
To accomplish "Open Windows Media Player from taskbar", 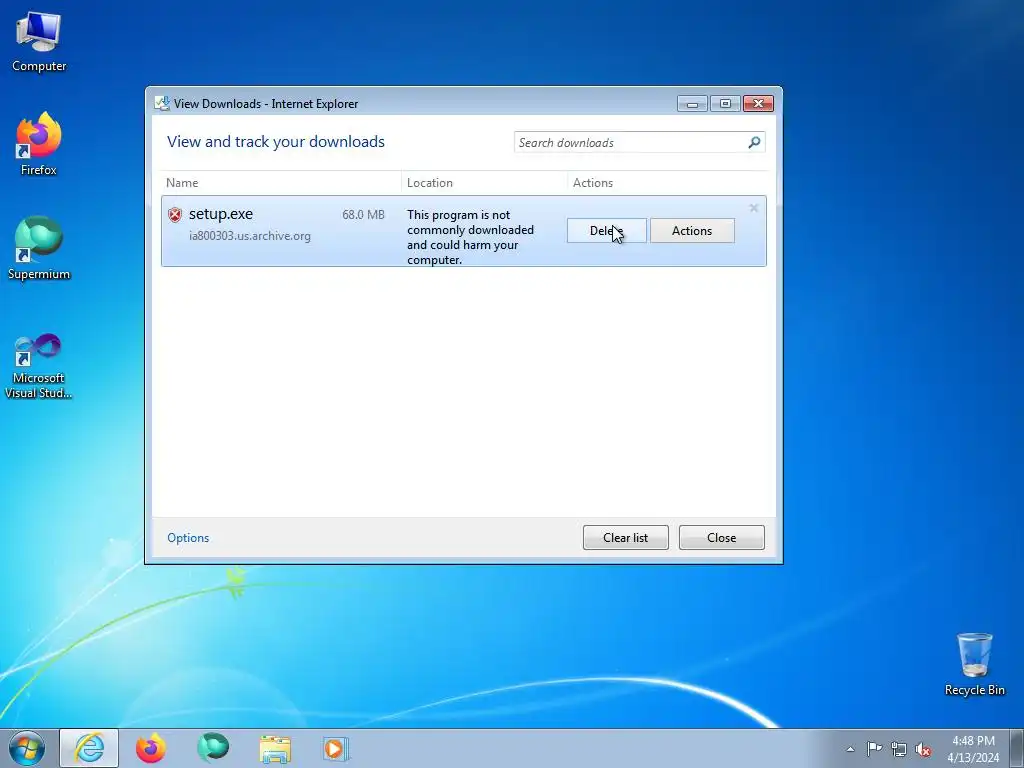I will (x=336, y=749).
